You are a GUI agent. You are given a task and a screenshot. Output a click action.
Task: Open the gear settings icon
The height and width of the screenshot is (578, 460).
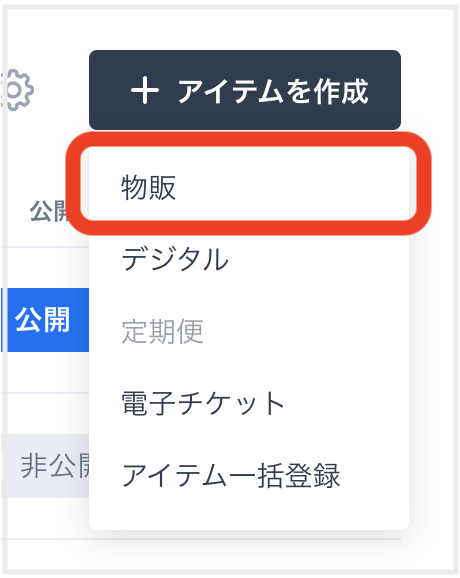coord(18,90)
